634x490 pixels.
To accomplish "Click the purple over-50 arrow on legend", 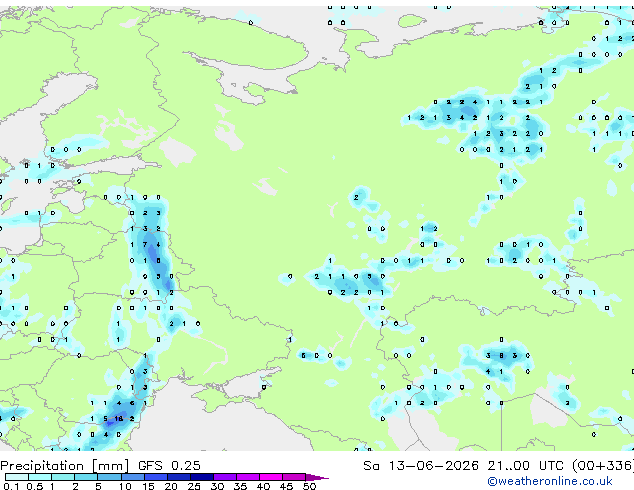I will point(317,477).
